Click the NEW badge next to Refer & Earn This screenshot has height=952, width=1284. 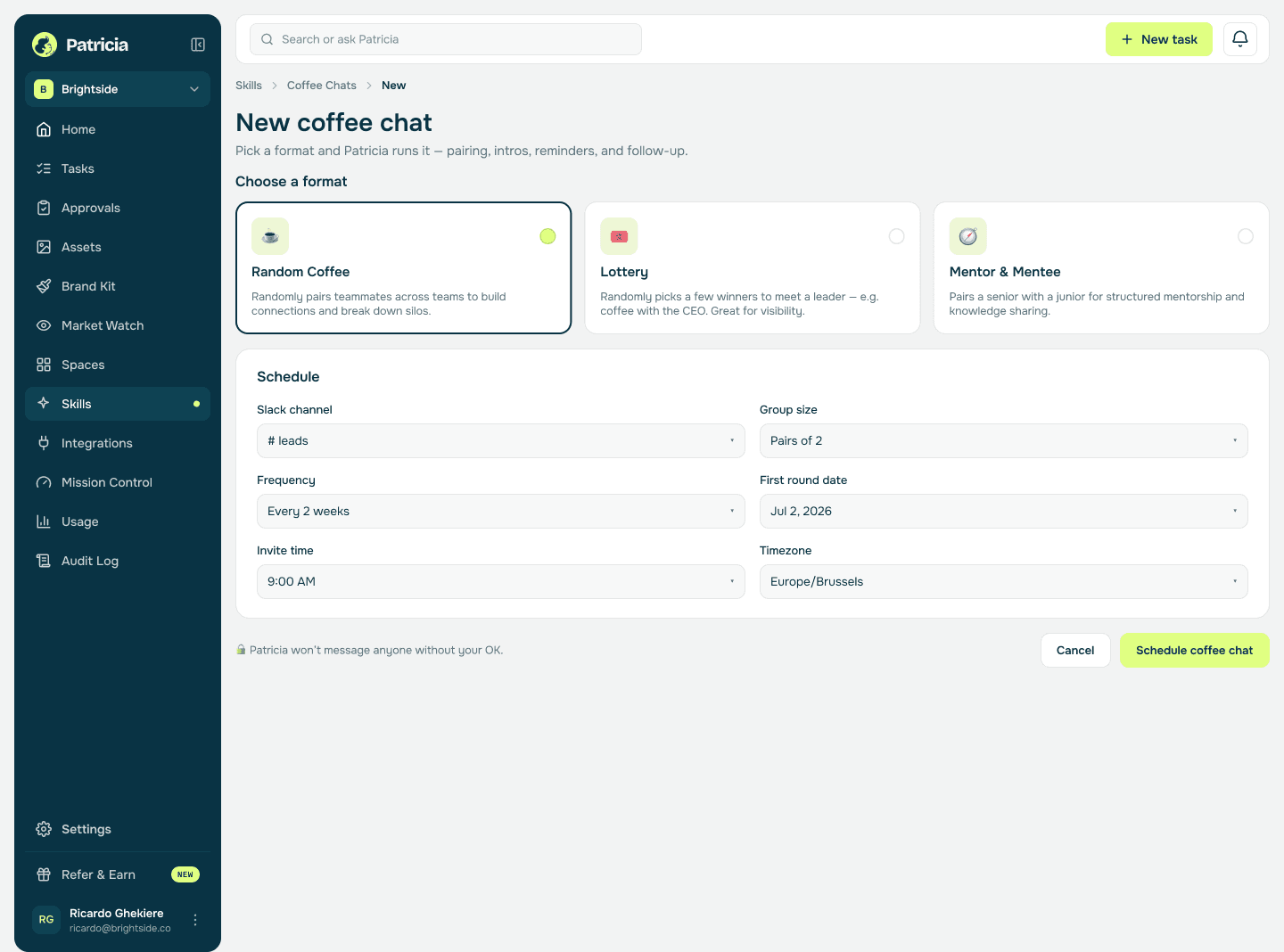[x=185, y=874]
